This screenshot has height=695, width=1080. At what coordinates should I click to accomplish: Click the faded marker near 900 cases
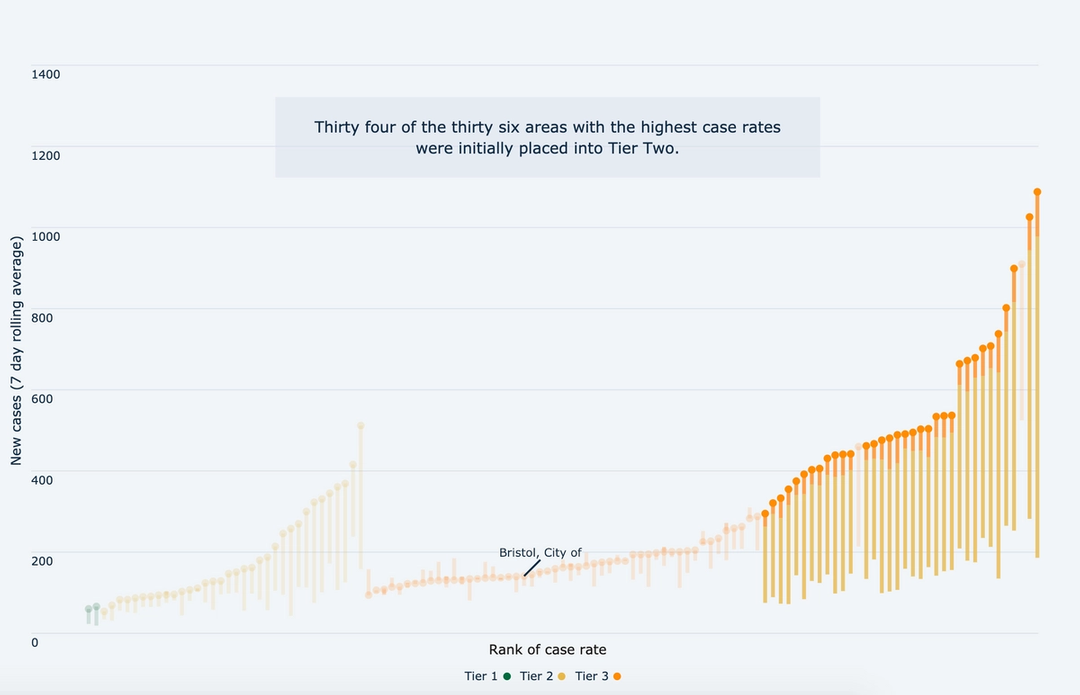[1021, 264]
